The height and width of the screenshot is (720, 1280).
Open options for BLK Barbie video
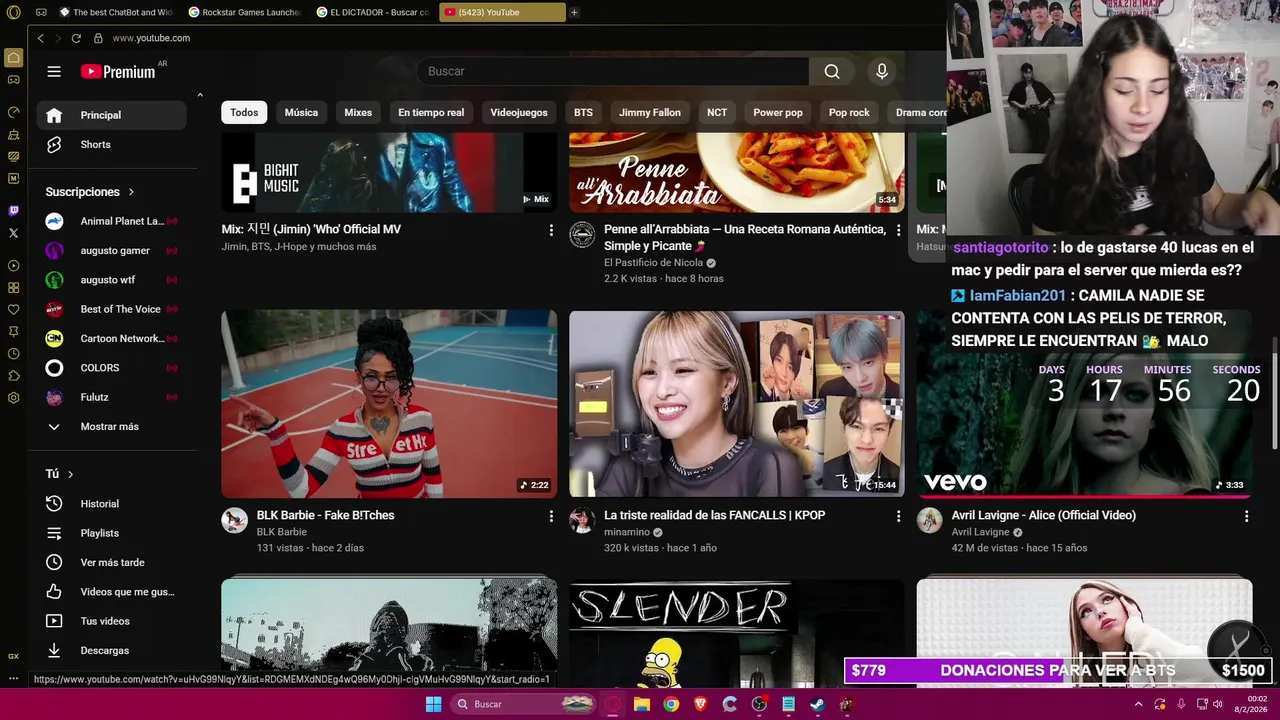click(x=550, y=516)
